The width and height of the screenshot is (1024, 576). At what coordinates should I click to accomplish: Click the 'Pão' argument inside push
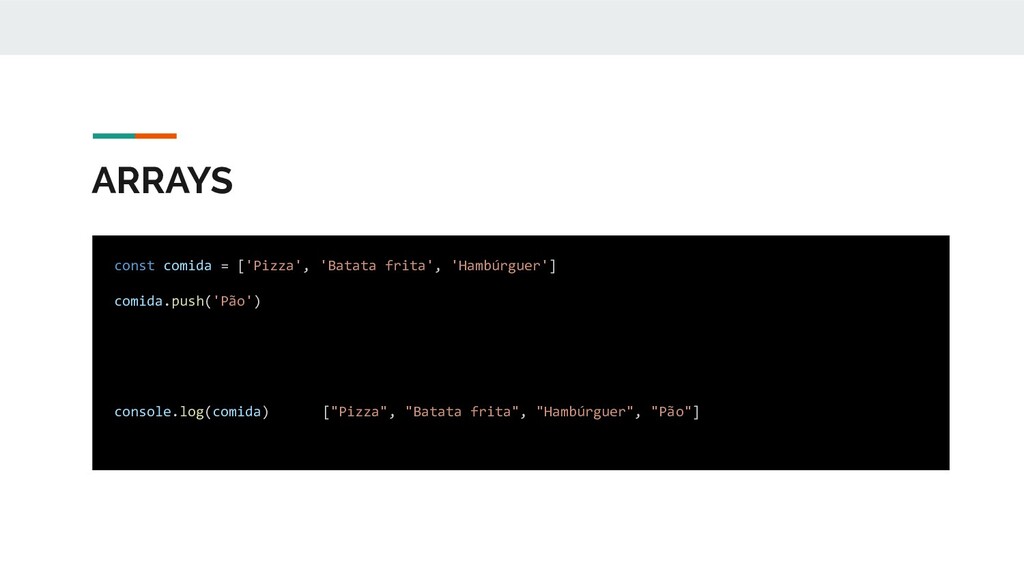[232, 301]
